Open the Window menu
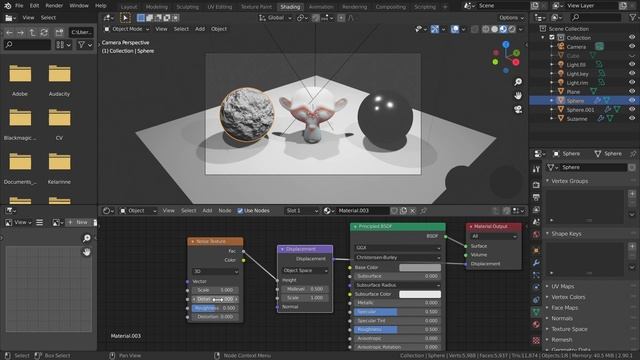Image resolution: width=640 pixels, height=360 pixels. (79, 6)
